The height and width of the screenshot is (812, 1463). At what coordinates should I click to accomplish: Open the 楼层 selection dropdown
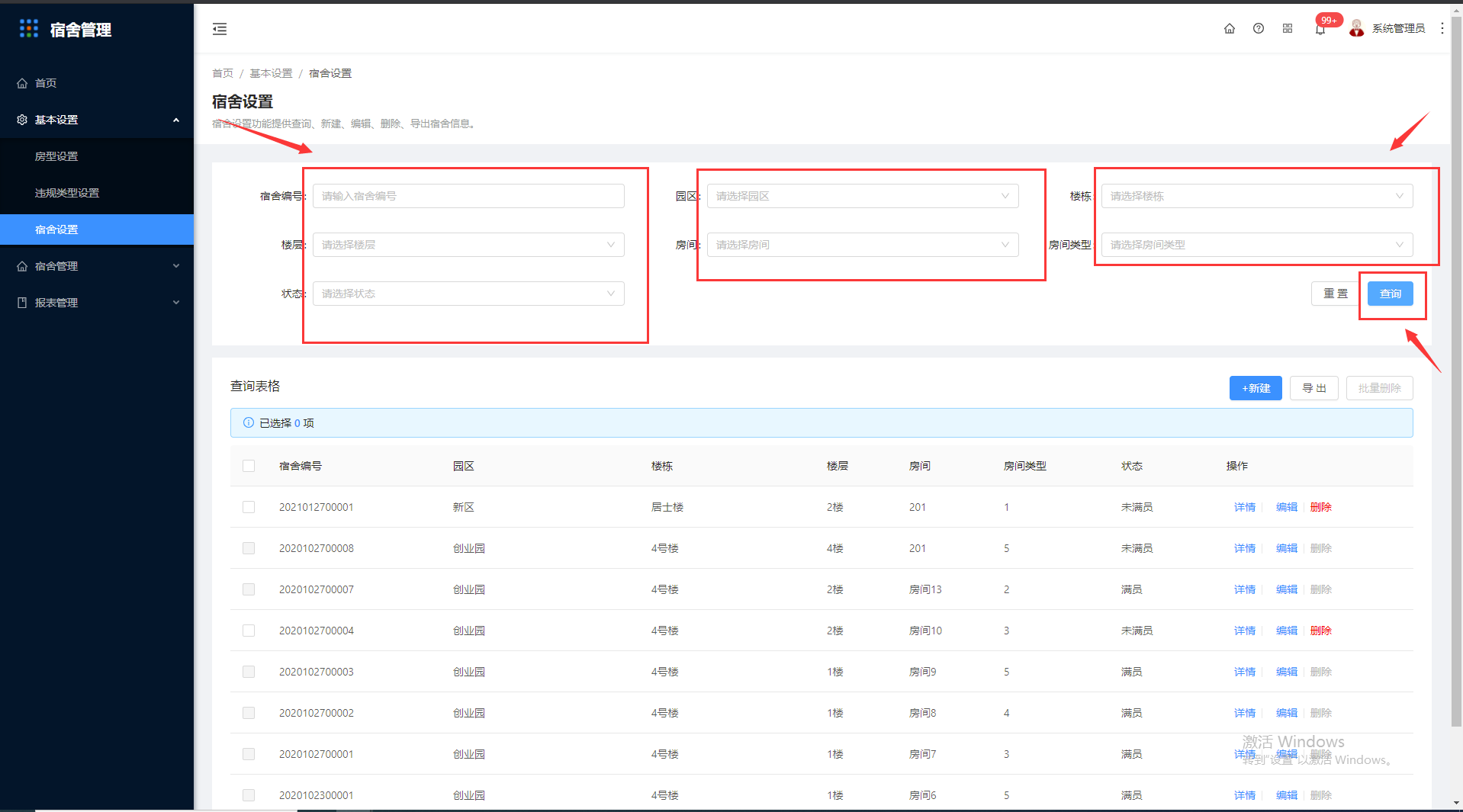click(468, 245)
